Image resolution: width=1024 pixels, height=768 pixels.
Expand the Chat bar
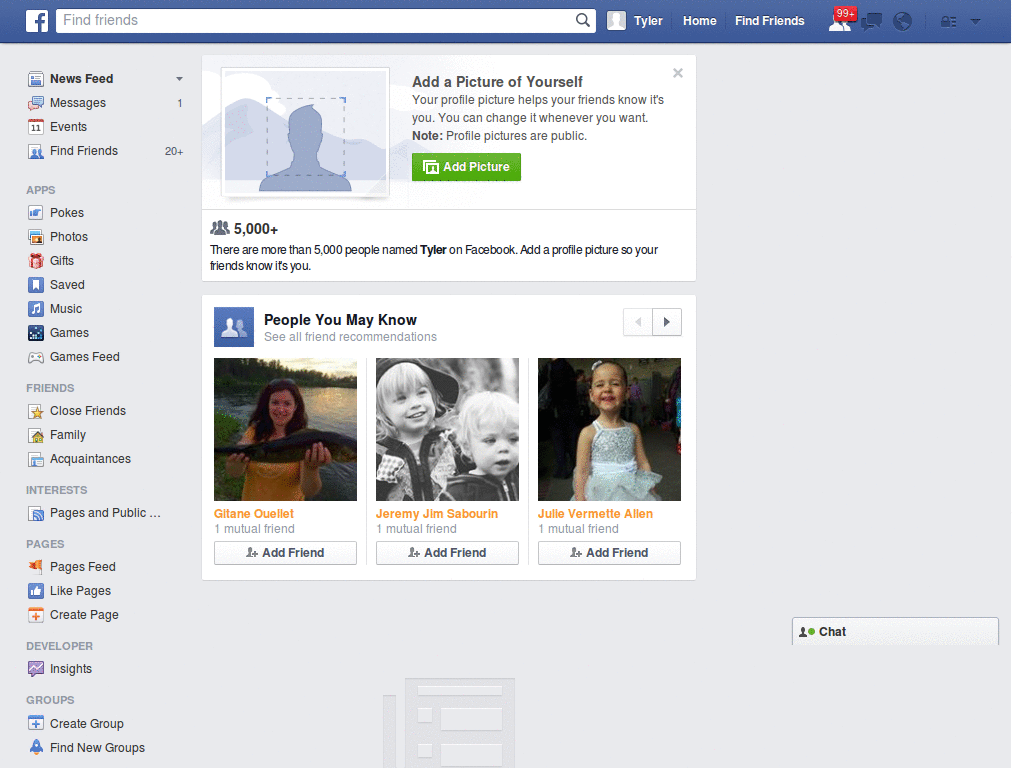(x=895, y=632)
